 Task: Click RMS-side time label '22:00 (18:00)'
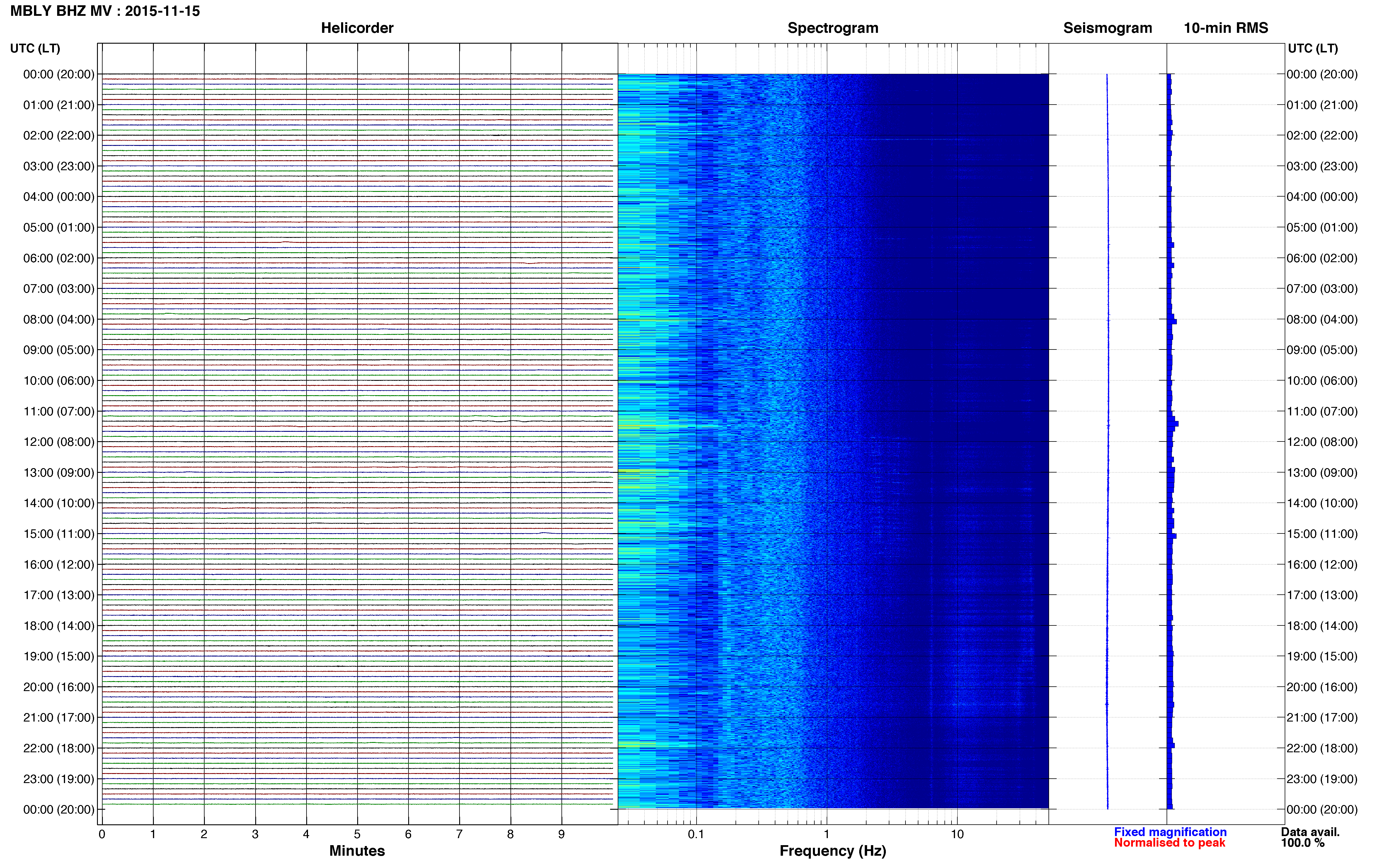point(1322,748)
